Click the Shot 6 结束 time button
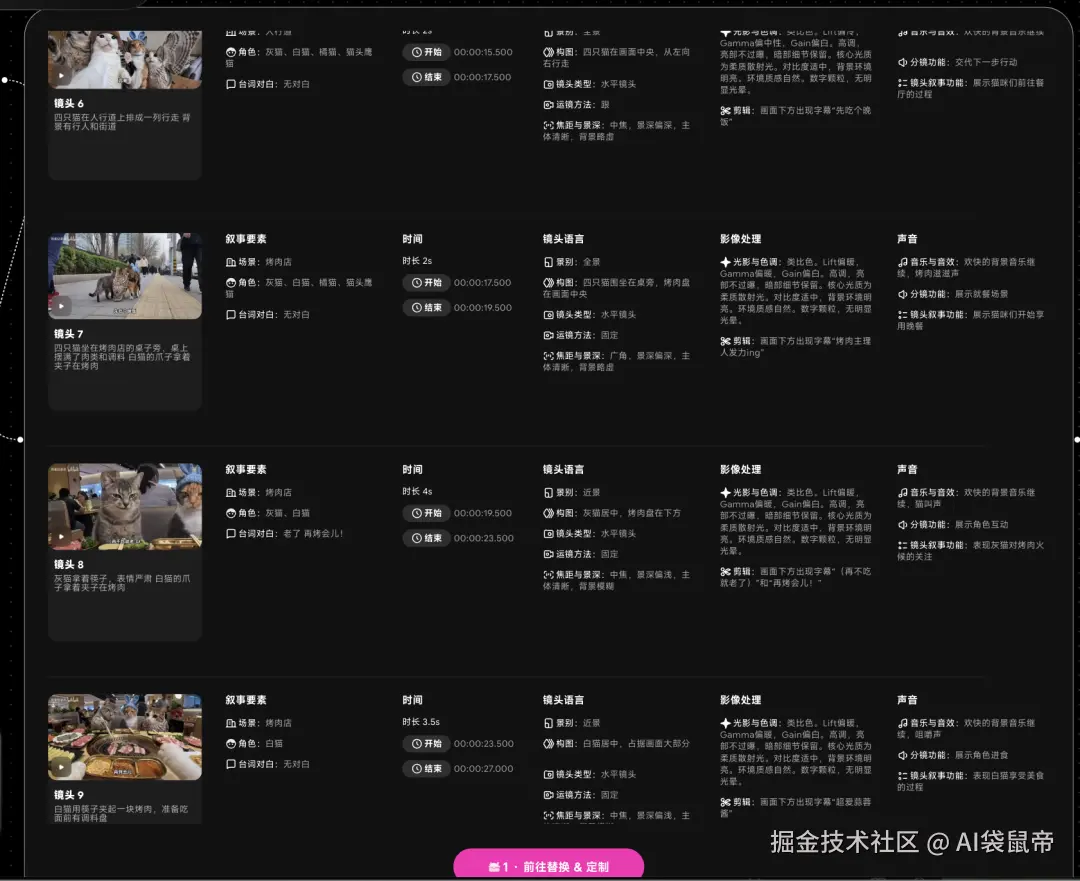The width and height of the screenshot is (1080, 881). tap(426, 77)
